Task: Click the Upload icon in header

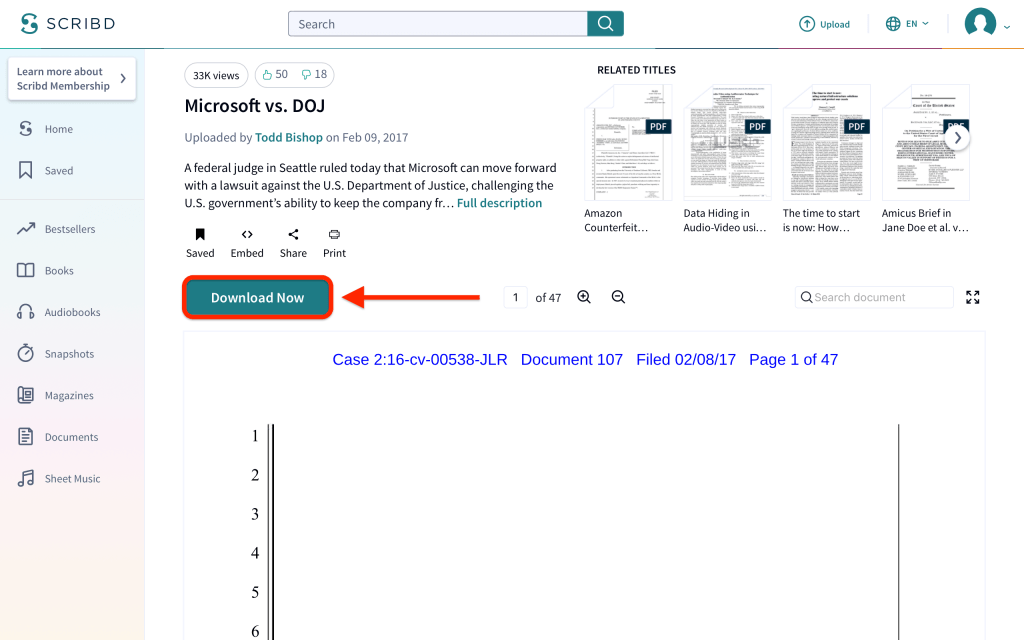Action: pyautogui.click(x=807, y=24)
